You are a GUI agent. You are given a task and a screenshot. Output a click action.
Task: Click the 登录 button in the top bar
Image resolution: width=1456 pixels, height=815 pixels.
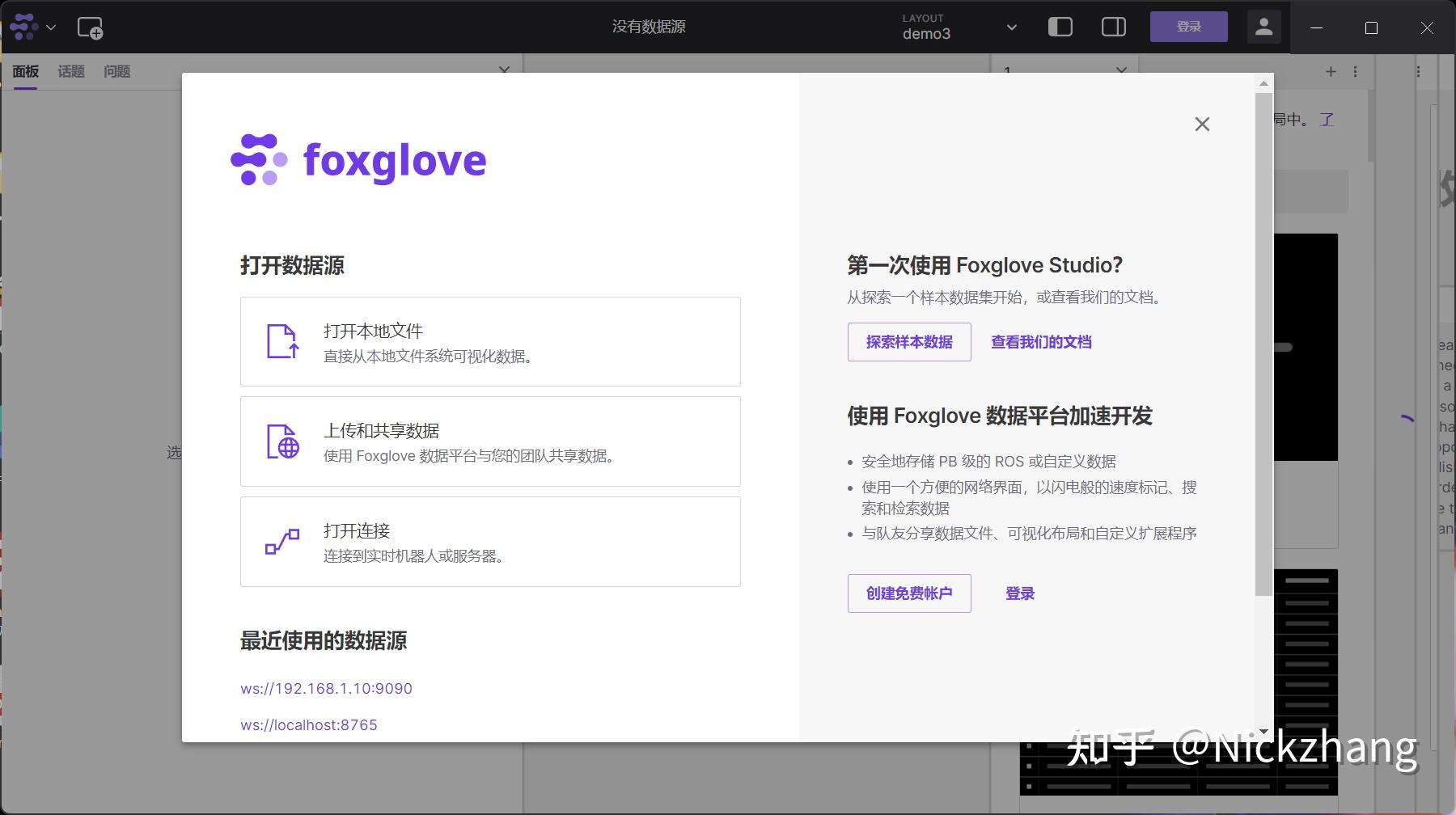1188,25
